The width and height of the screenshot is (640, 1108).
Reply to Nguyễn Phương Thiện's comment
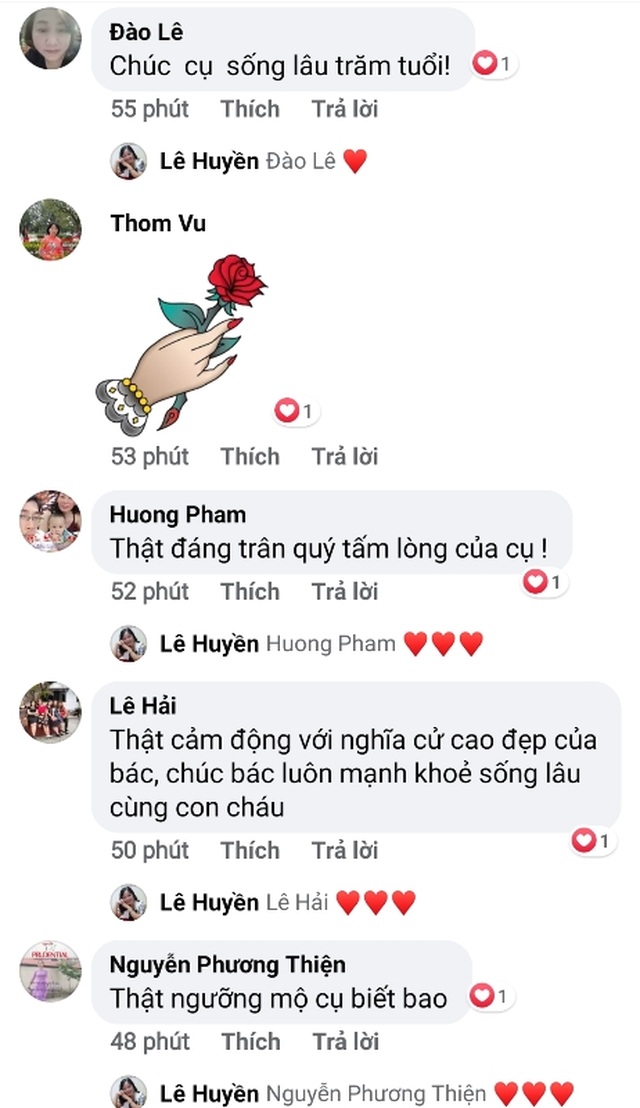pos(345,1042)
